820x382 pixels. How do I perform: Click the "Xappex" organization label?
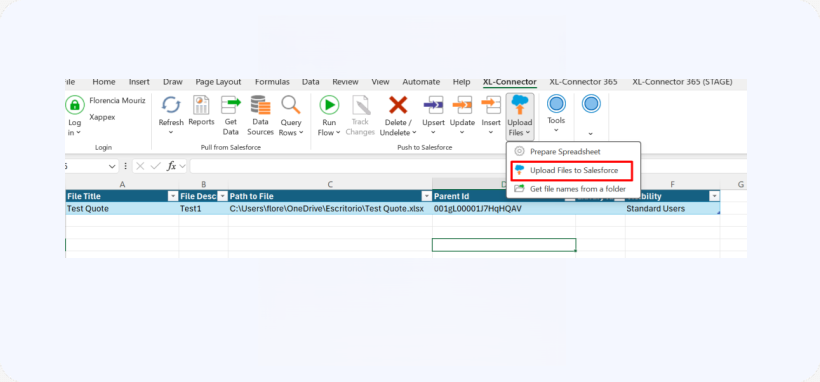click(102, 117)
